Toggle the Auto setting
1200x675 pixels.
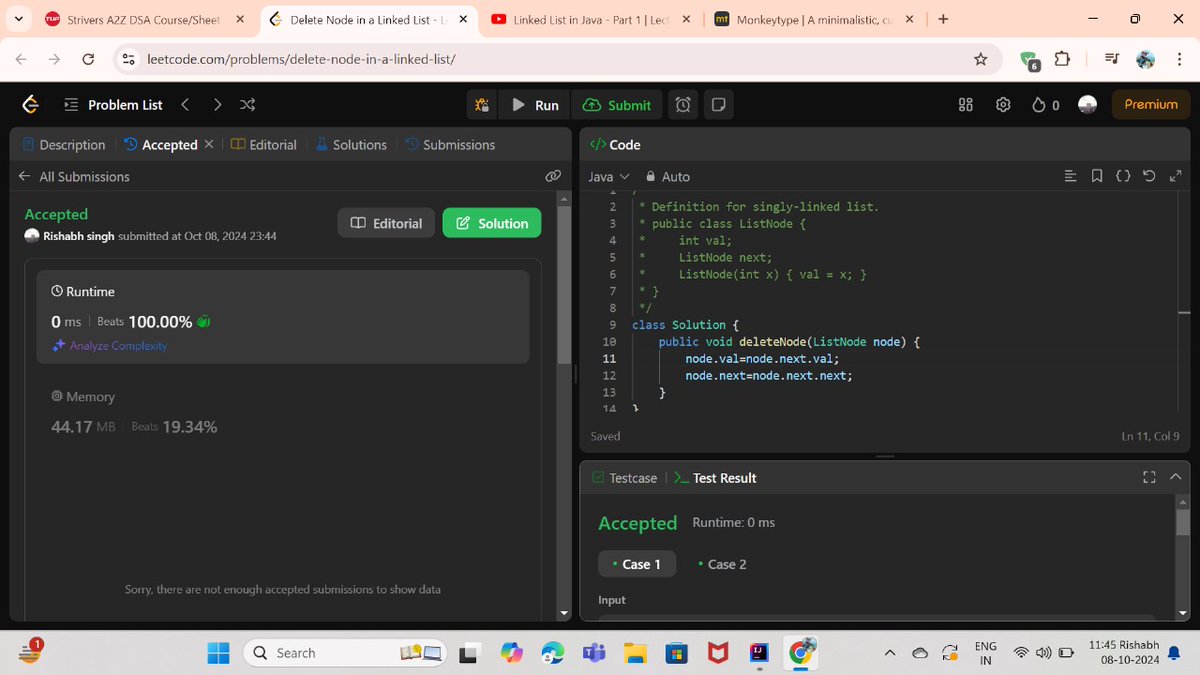click(x=668, y=176)
